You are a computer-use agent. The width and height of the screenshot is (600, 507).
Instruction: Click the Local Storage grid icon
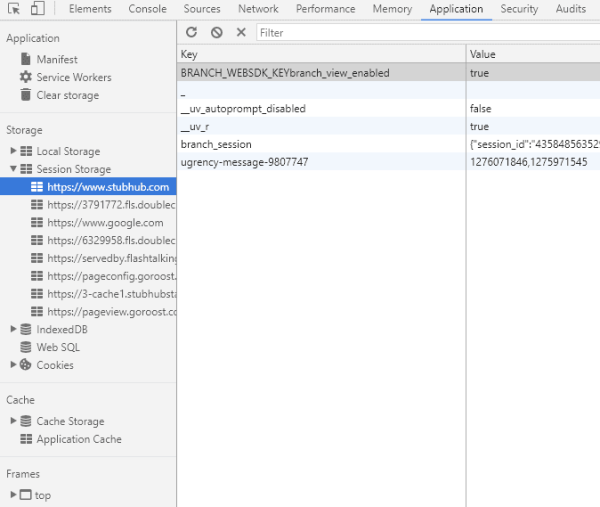(x=26, y=151)
